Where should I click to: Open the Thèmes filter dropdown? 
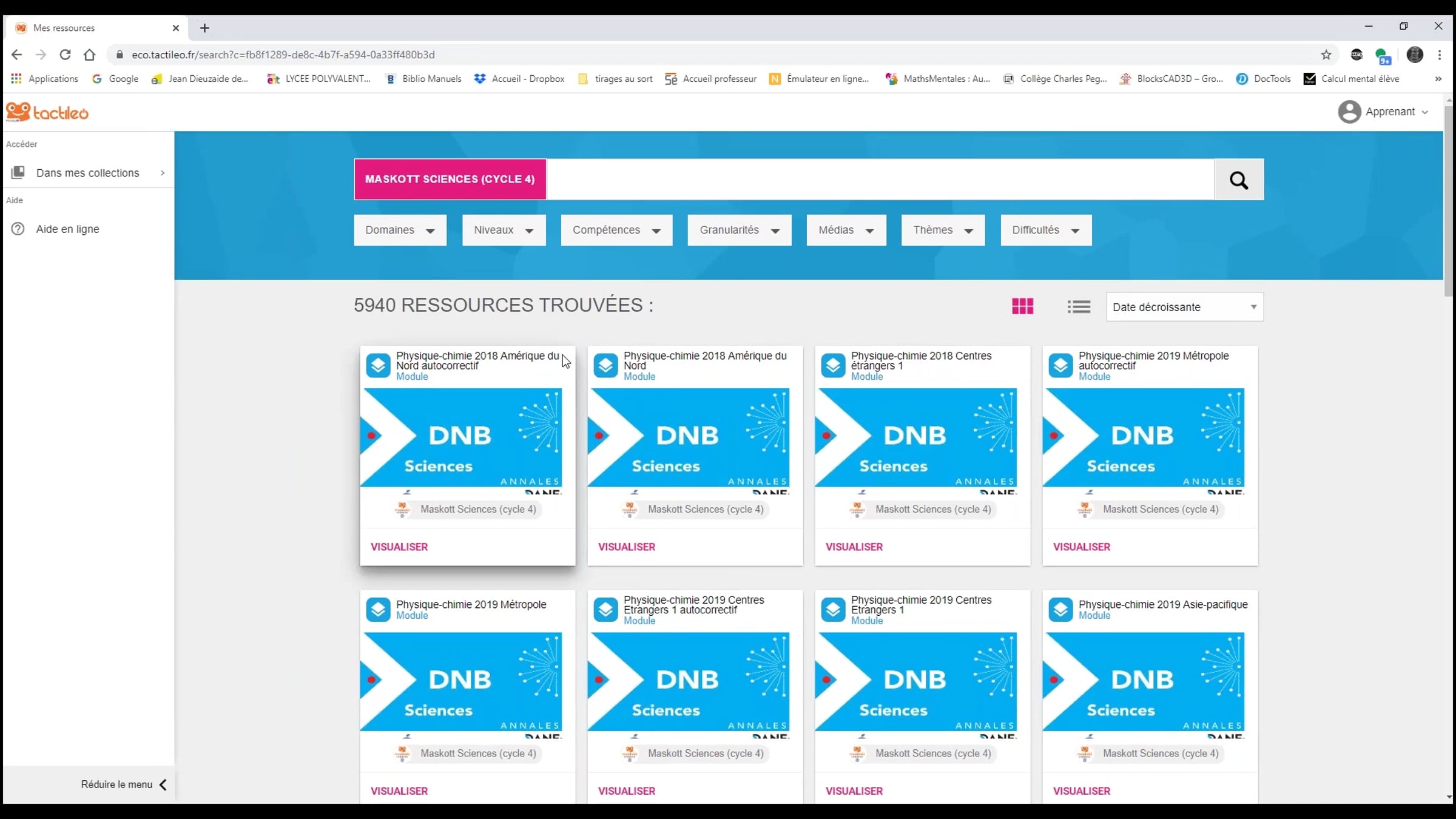pos(943,230)
